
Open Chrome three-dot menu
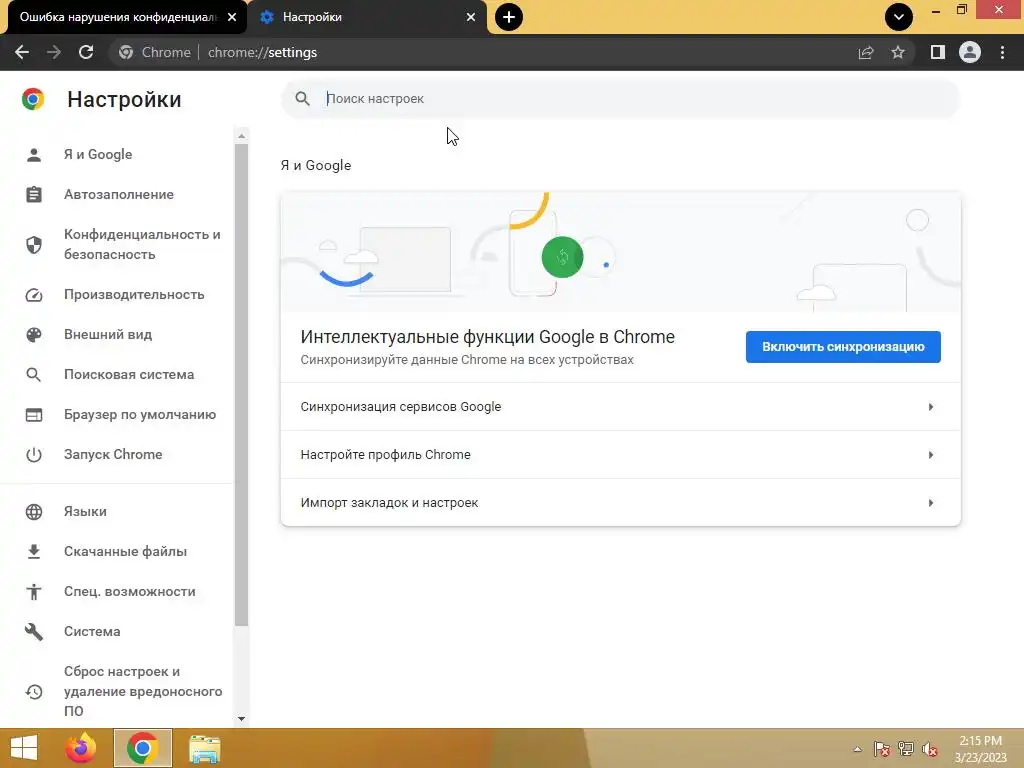coord(1002,52)
